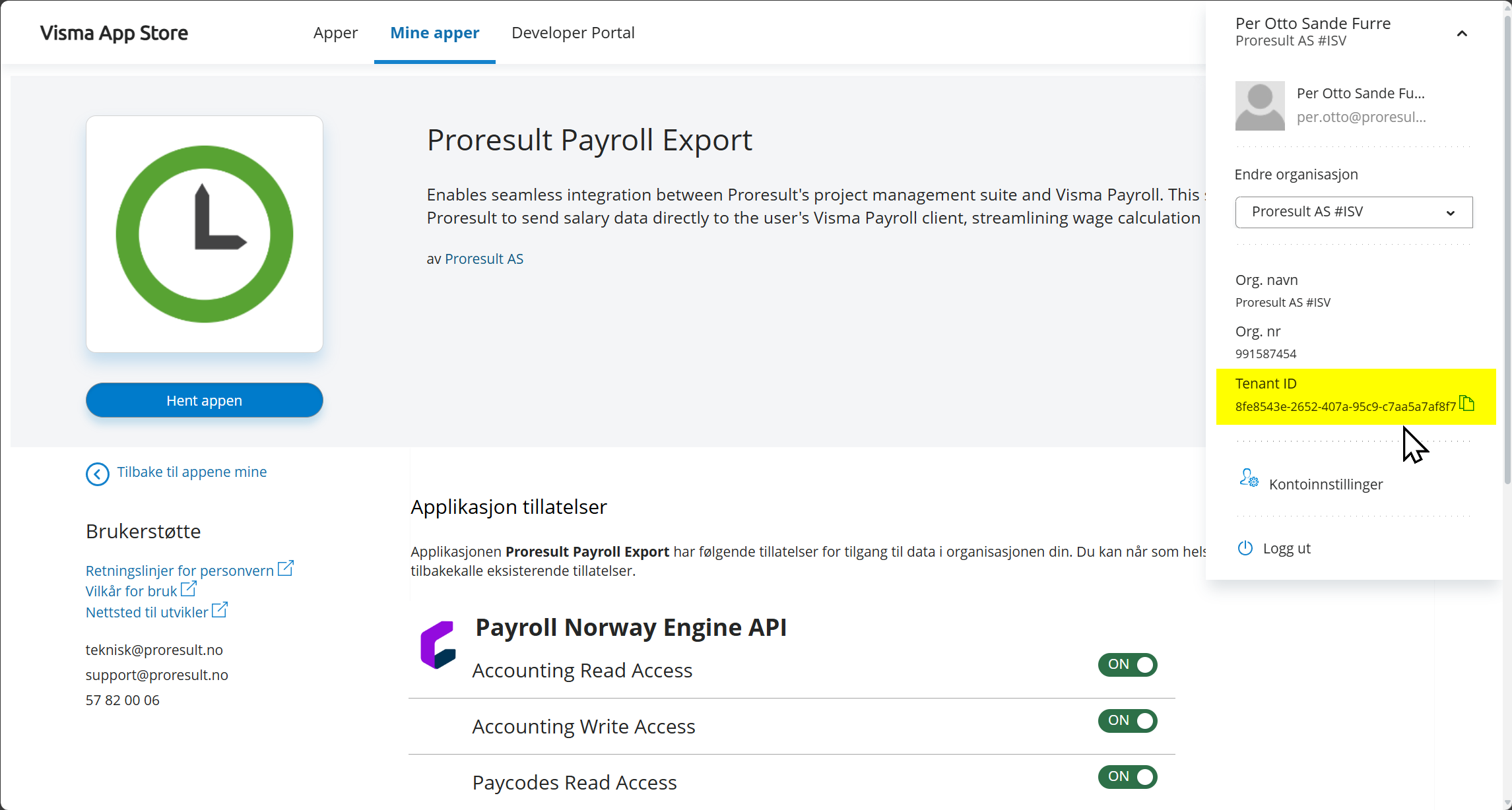1512x810 pixels.
Task: Click Tilbake til appene mine link
Action: click(191, 472)
